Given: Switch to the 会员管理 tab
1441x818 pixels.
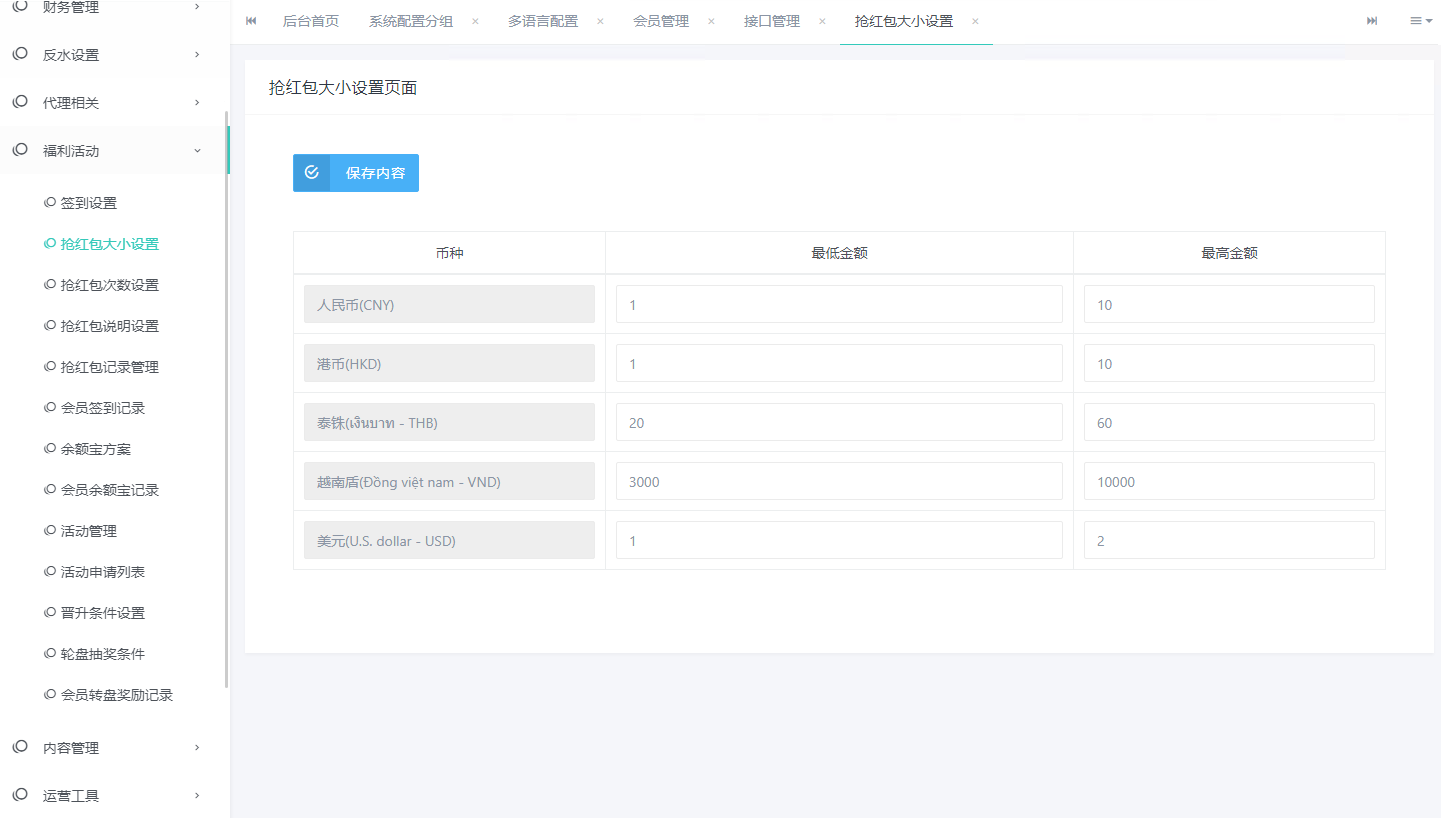Looking at the screenshot, I should tap(661, 21).
